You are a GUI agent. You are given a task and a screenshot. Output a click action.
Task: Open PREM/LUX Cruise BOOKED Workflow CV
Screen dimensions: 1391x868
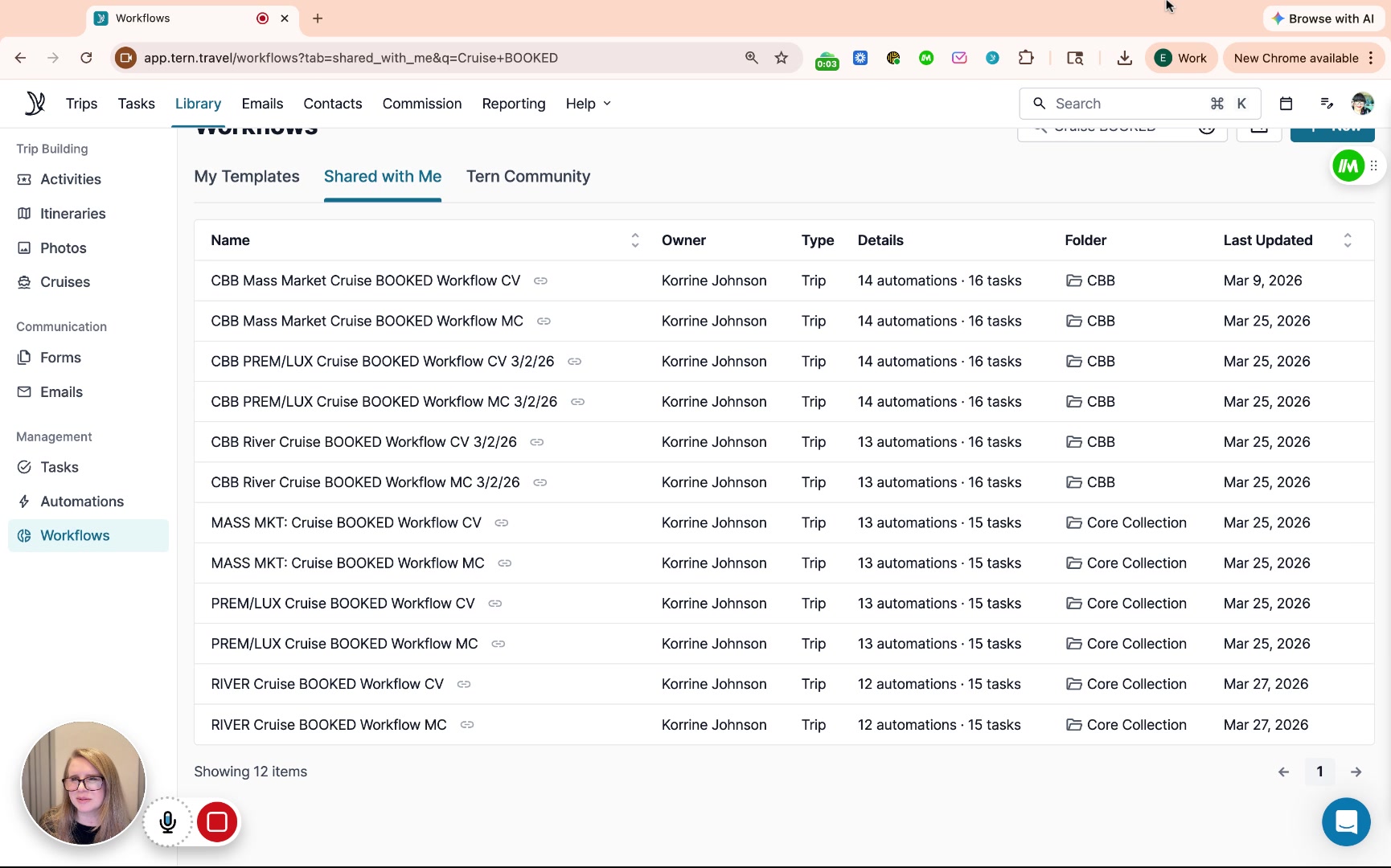click(343, 604)
